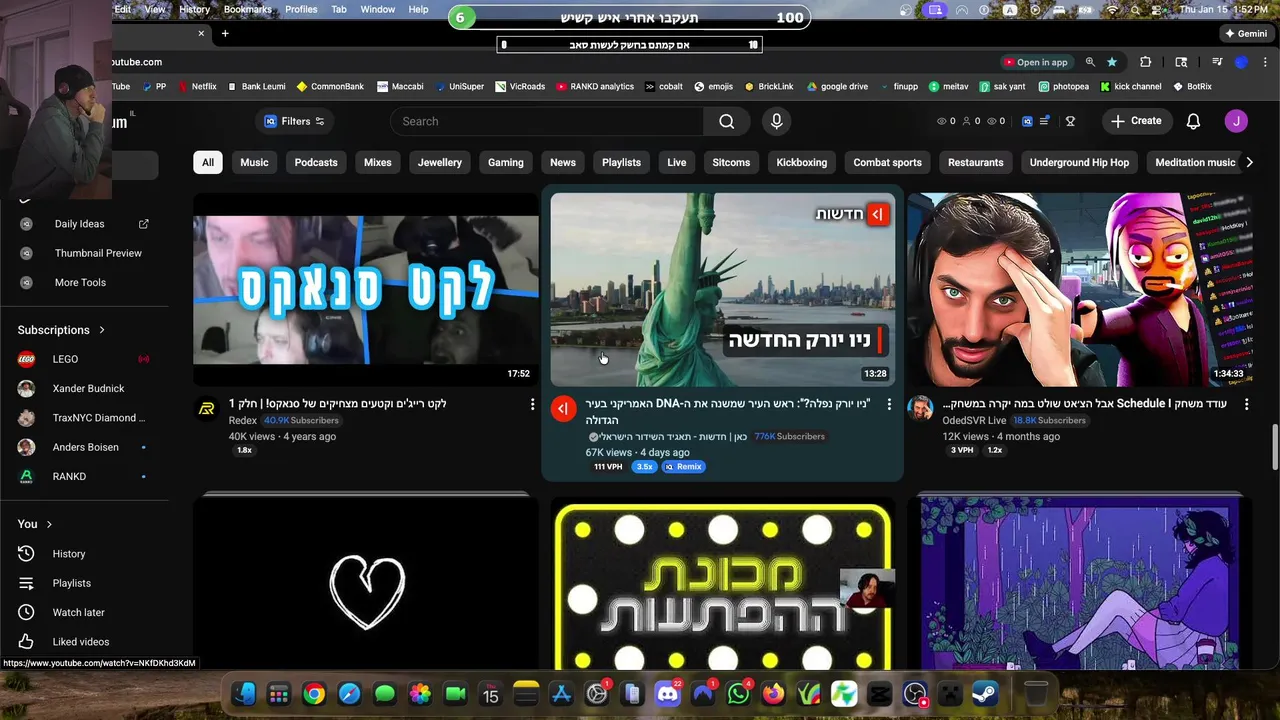The image size is (1280, 720).
Task: Open the photopea bookmark
Action: (x=1064, y=87)
